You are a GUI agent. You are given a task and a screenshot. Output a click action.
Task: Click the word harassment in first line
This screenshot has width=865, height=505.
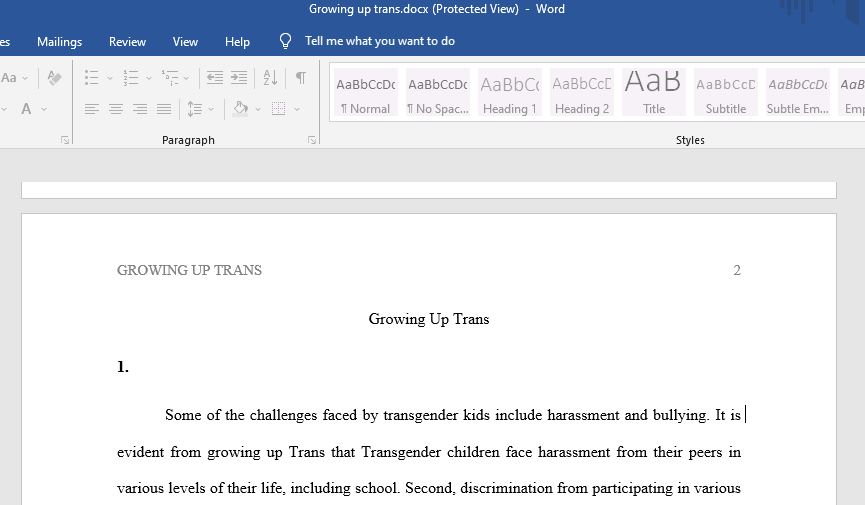coord(583,415)
